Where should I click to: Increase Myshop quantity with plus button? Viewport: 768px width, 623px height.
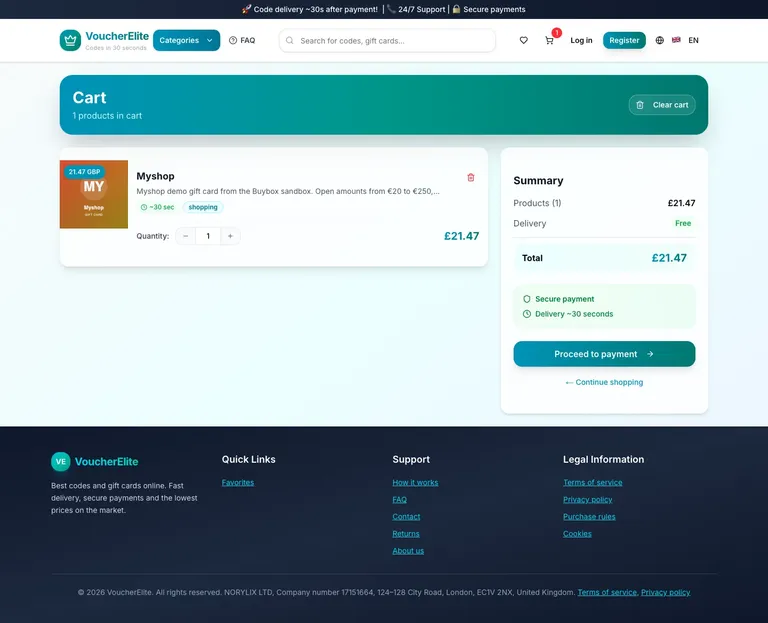point(230,236)
